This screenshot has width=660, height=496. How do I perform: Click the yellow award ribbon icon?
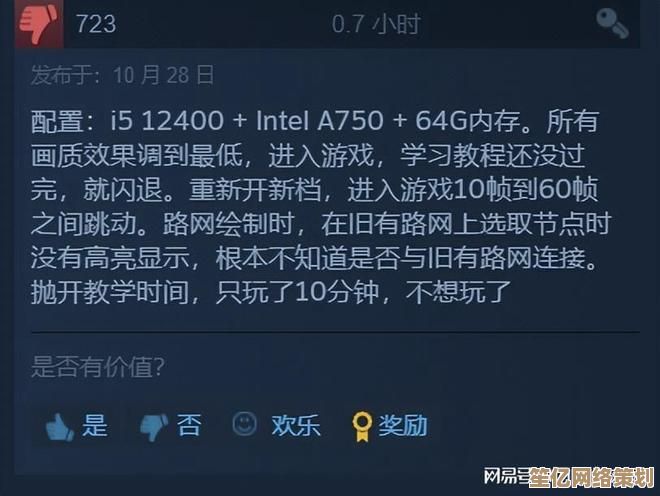click(x=361, y=427)
